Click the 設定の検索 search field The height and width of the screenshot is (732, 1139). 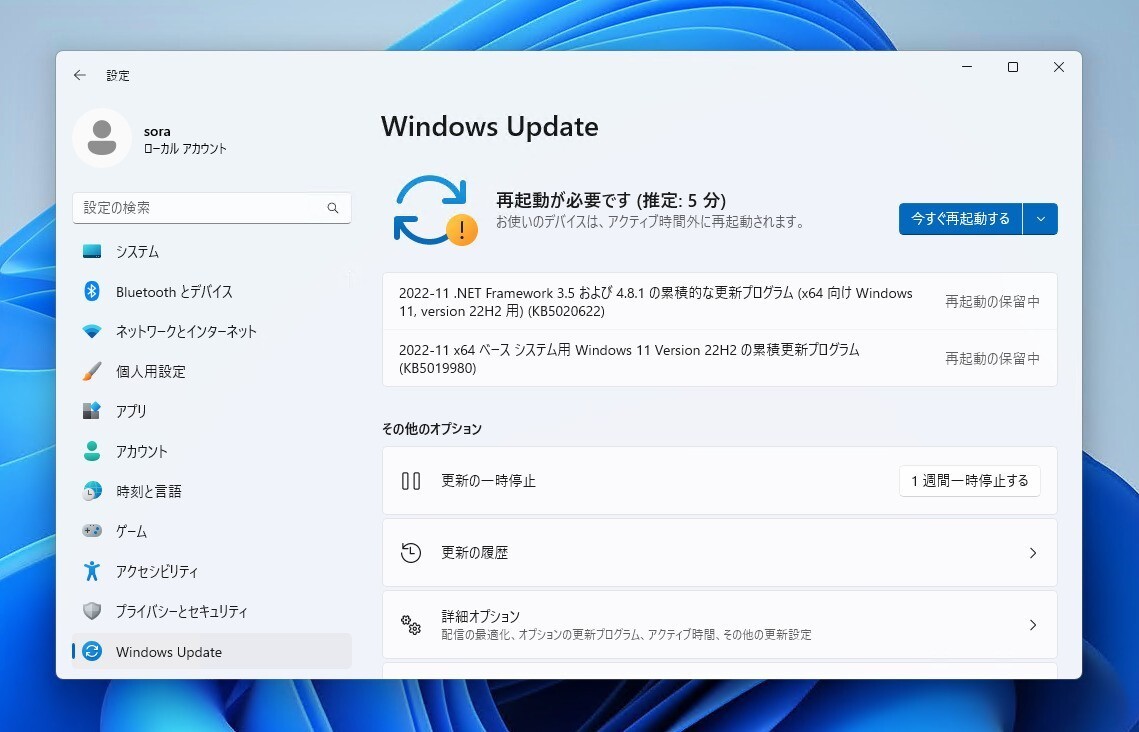click(x=211, y=207)
